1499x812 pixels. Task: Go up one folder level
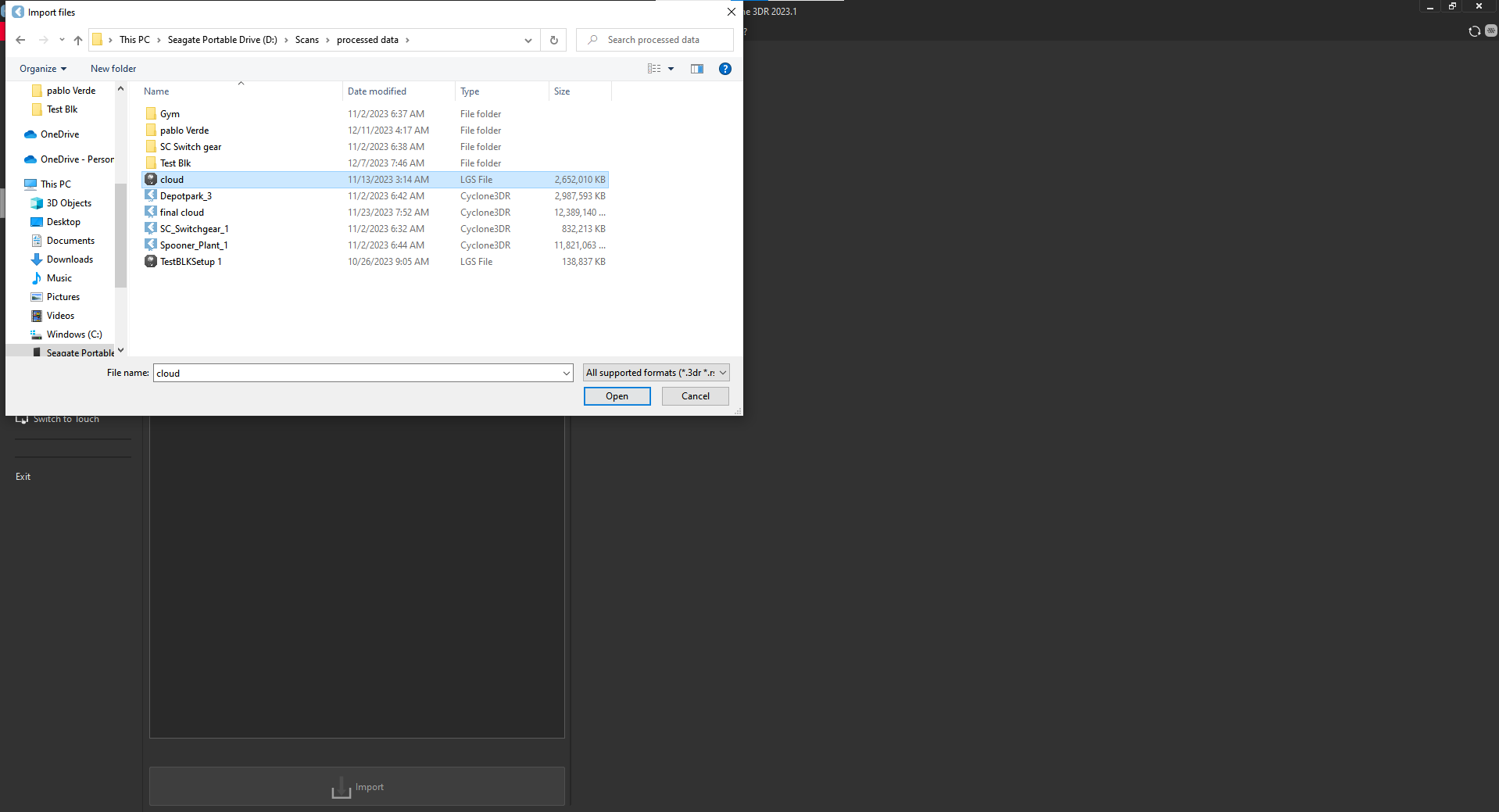click(77, 40)
